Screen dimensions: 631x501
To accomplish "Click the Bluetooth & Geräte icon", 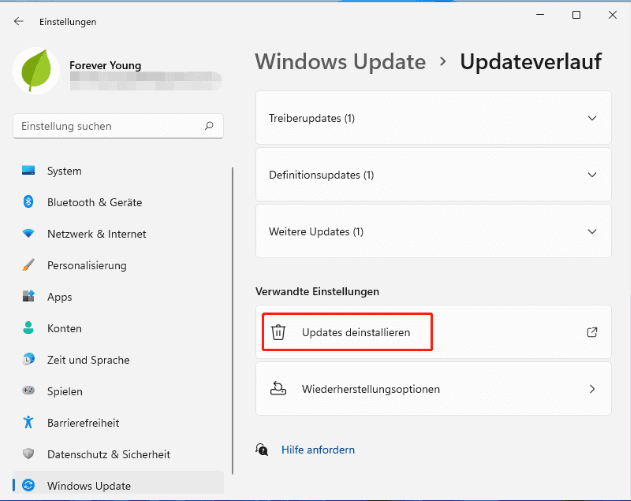I will 28,202.
